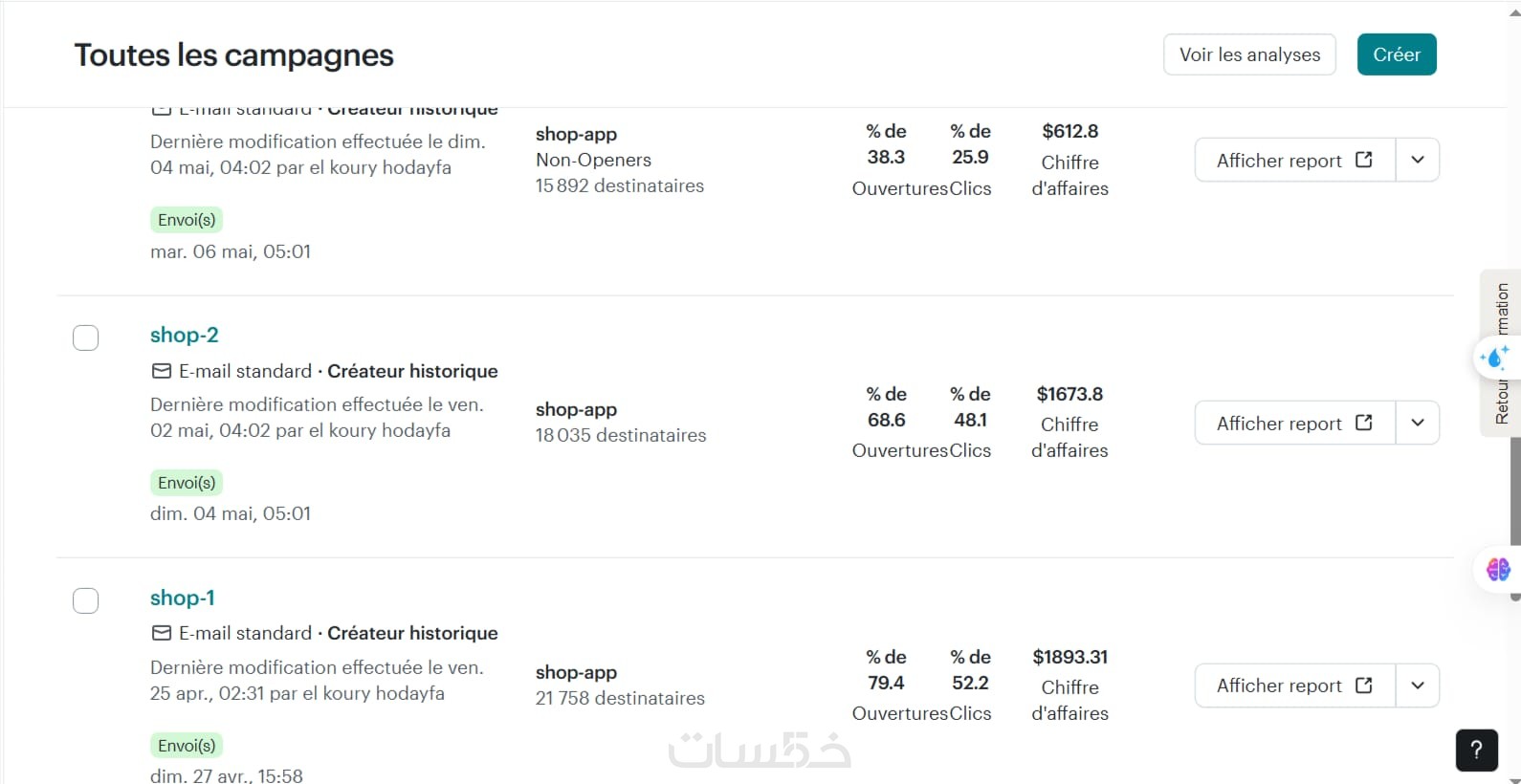Click external link icon on shop-2 report button
The width and height of the screenshot is (1521, 784).
pyautogui.click(x=1364, y=423)
